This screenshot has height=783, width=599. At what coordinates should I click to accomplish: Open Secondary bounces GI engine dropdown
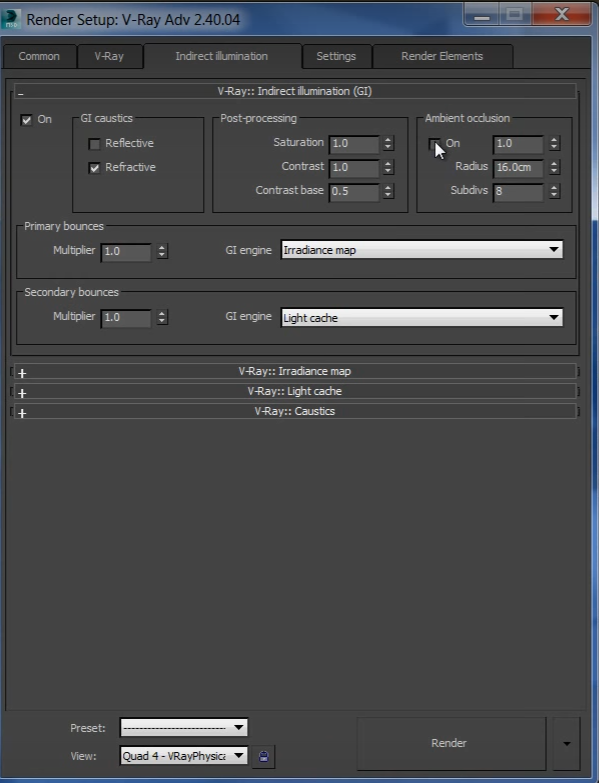422,318
